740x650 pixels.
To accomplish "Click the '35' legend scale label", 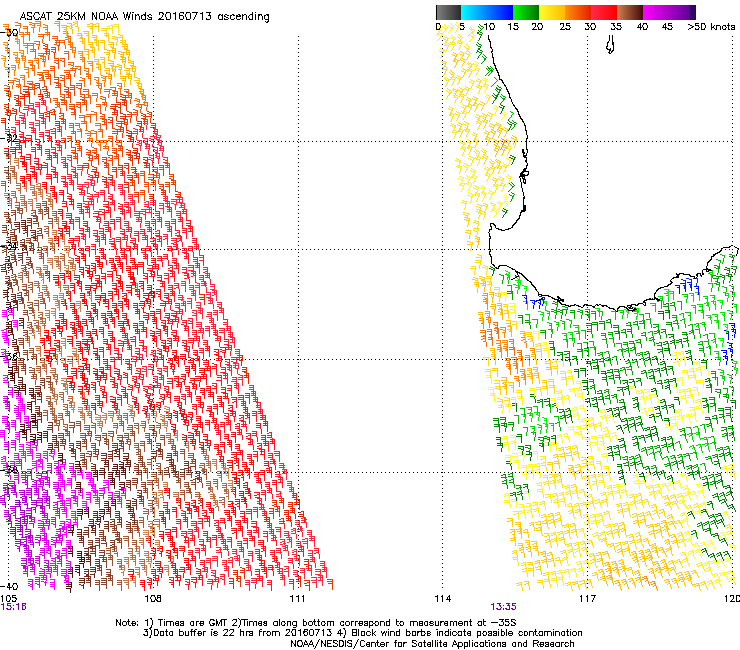I will [x=616, y=27].
